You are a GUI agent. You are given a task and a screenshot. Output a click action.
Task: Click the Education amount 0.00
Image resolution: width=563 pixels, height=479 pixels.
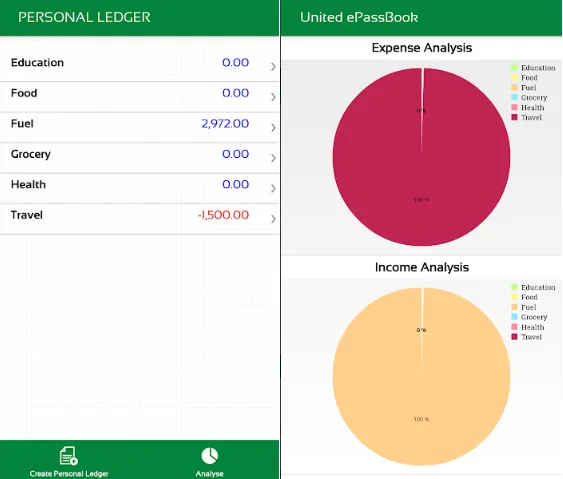[x=236, y=62]
